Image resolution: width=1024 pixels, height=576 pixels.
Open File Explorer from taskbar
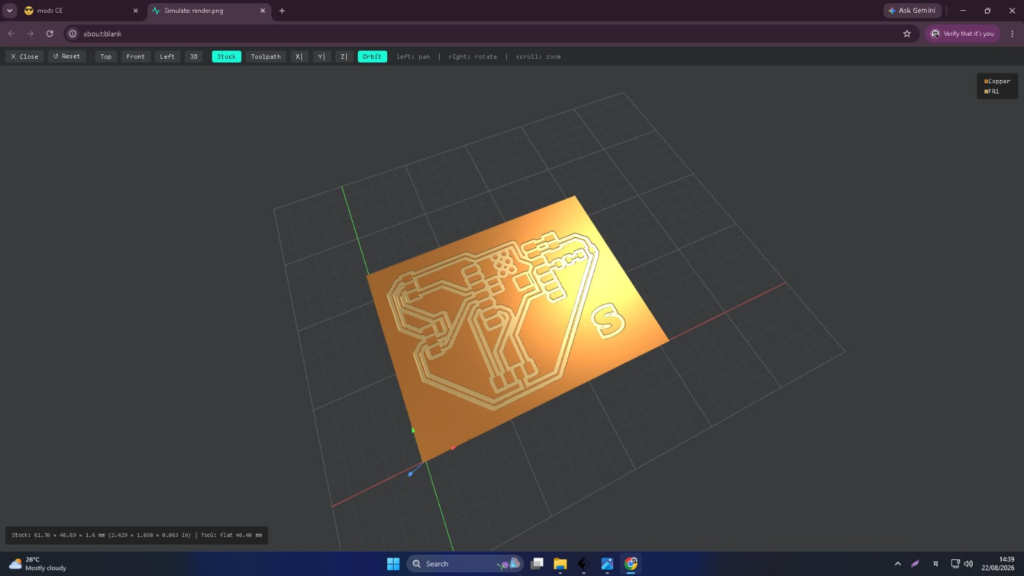(x=560, y=564)
